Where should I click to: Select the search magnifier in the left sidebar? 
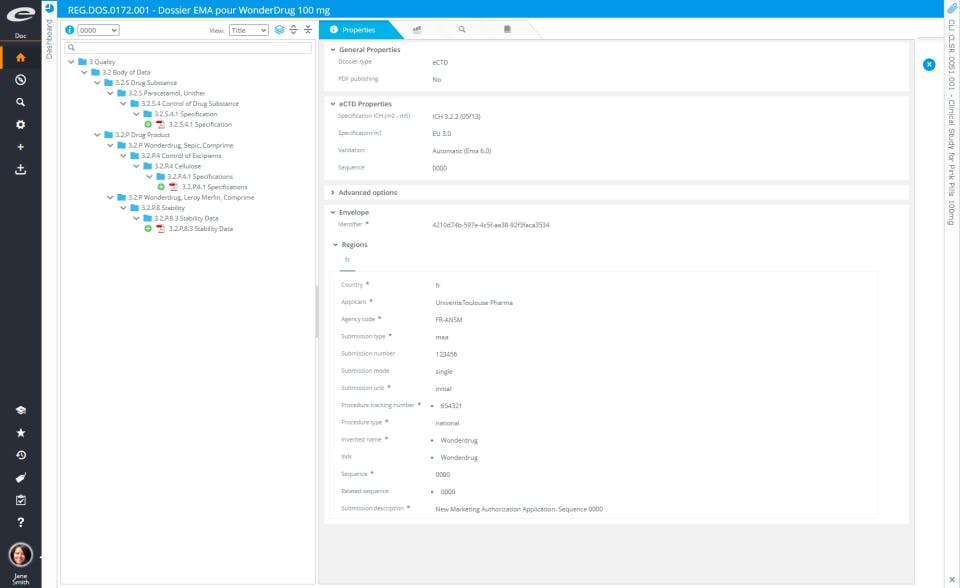pyautogui.click(x=22, y=100)
